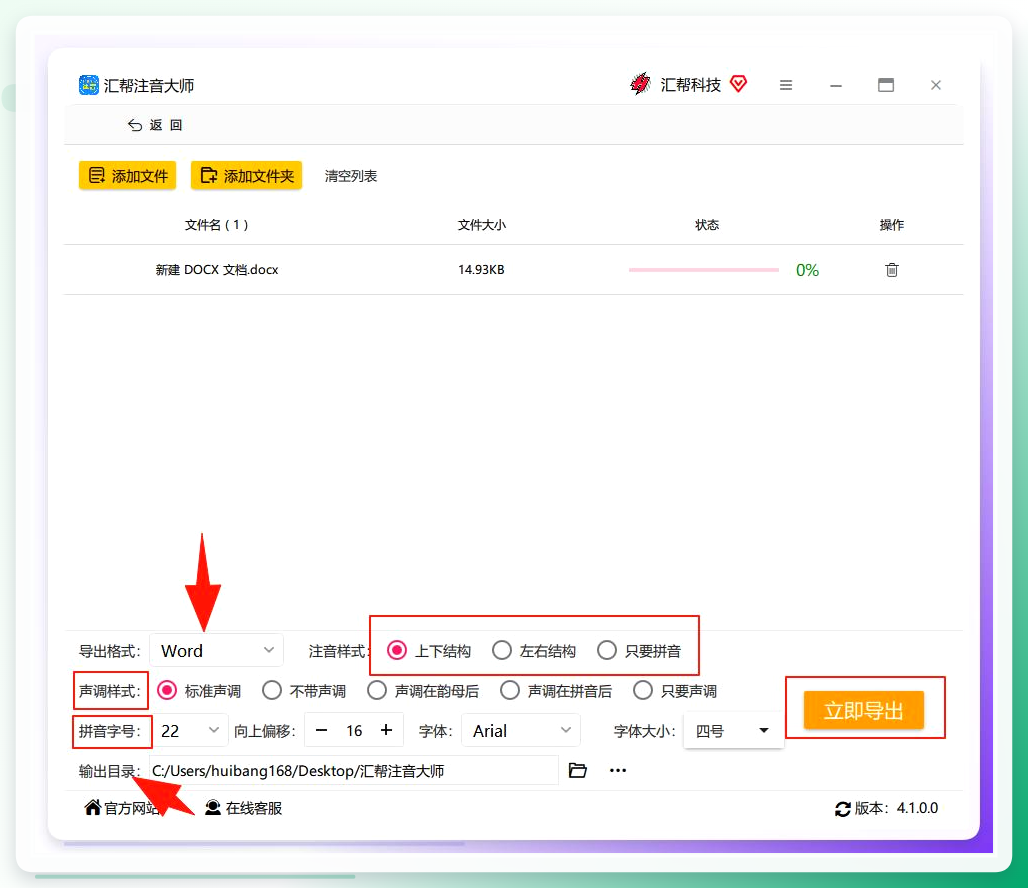Open the 拼音字号 22 dropdown

point(190,731)
